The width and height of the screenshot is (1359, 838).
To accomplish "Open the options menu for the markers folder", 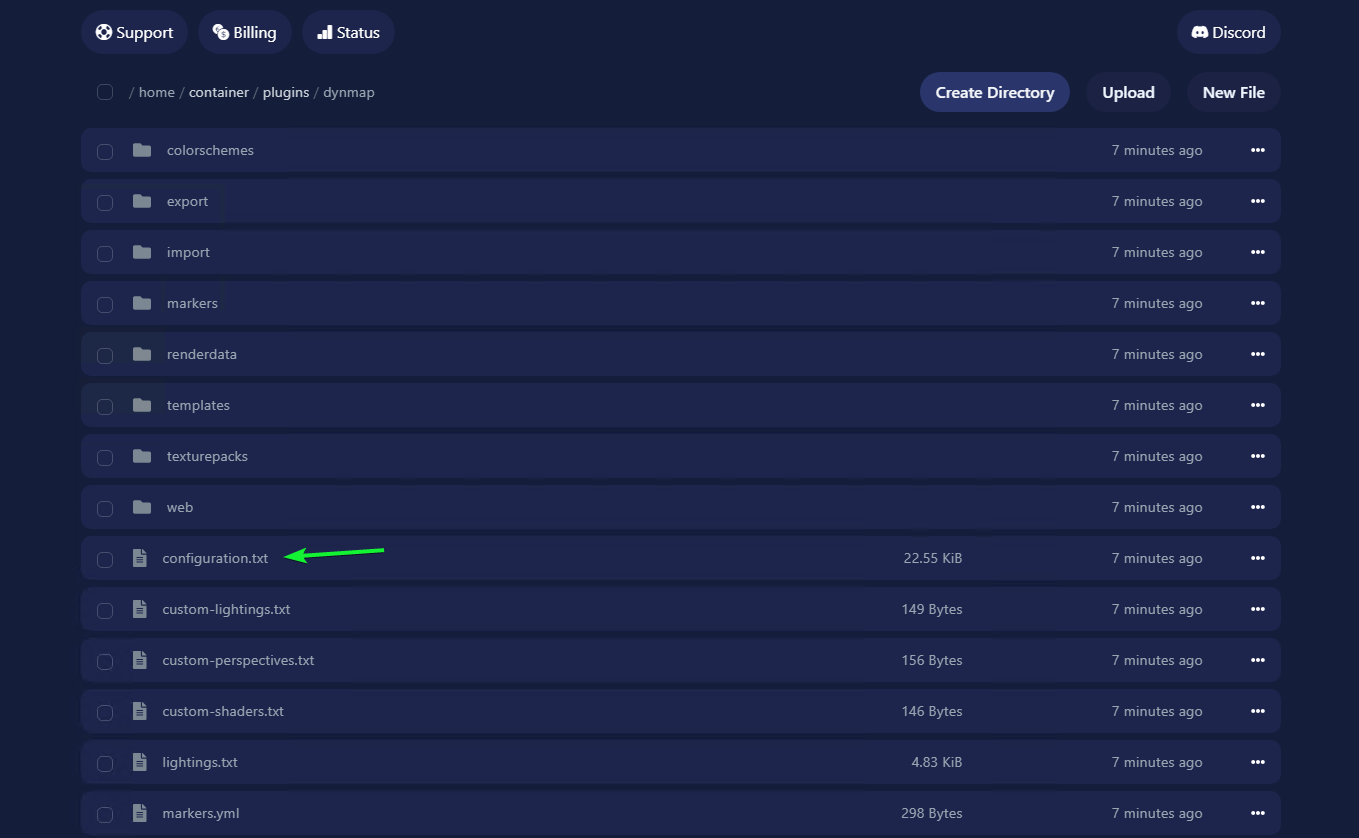I will click(1257, 303).
